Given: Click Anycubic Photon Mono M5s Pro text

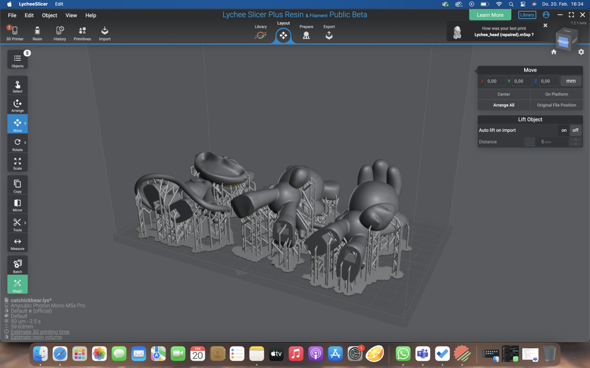Looking at the screenshot, I should 48,306.
